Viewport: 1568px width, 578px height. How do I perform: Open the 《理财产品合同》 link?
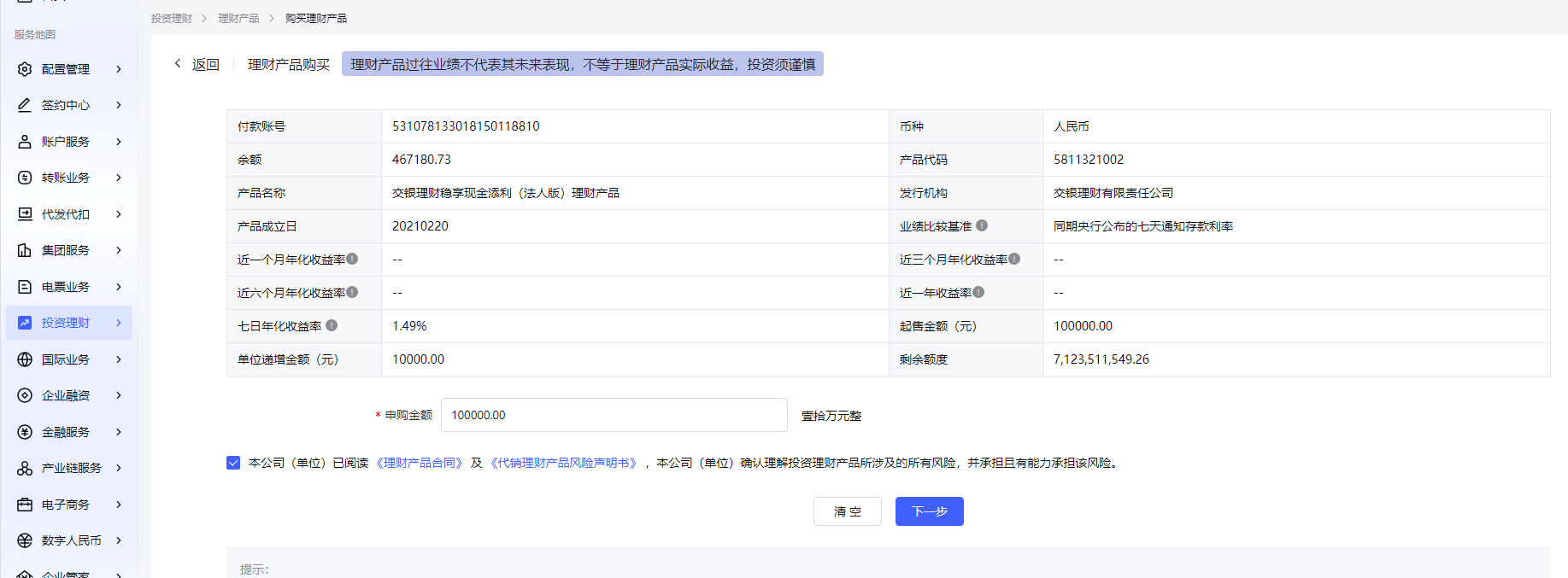419,463
